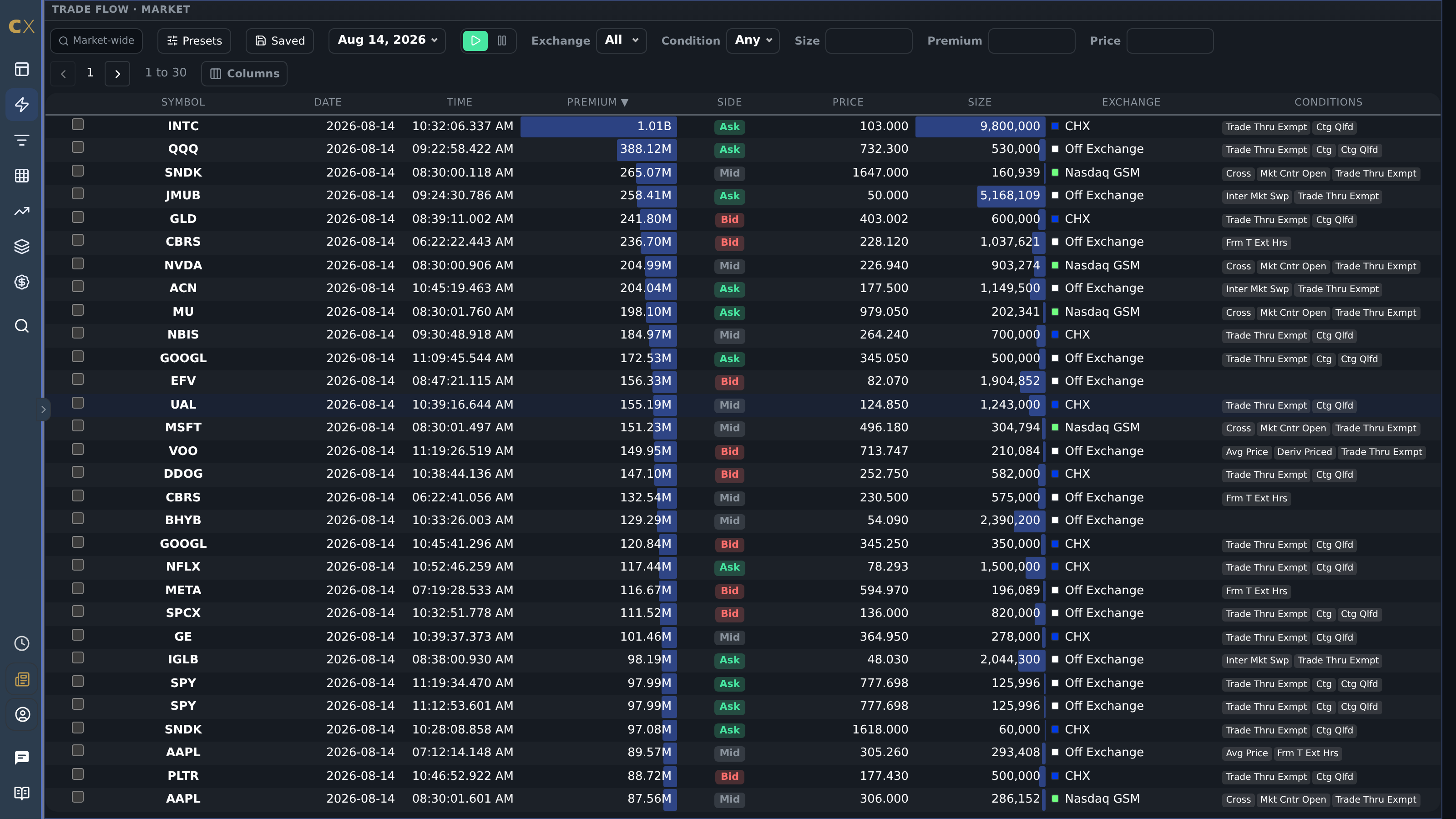Open the filter lines icon in sidebar

click(x=21, y=140)
